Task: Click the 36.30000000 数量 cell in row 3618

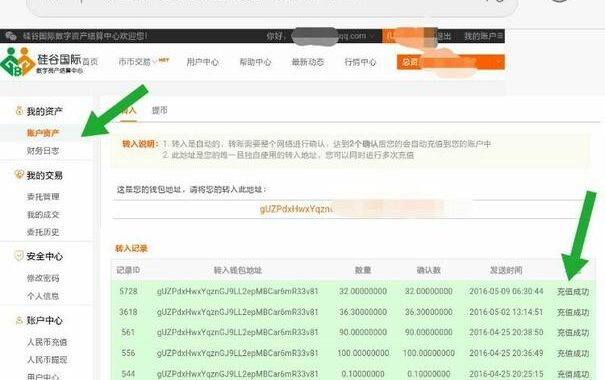Action: point(363,312)
